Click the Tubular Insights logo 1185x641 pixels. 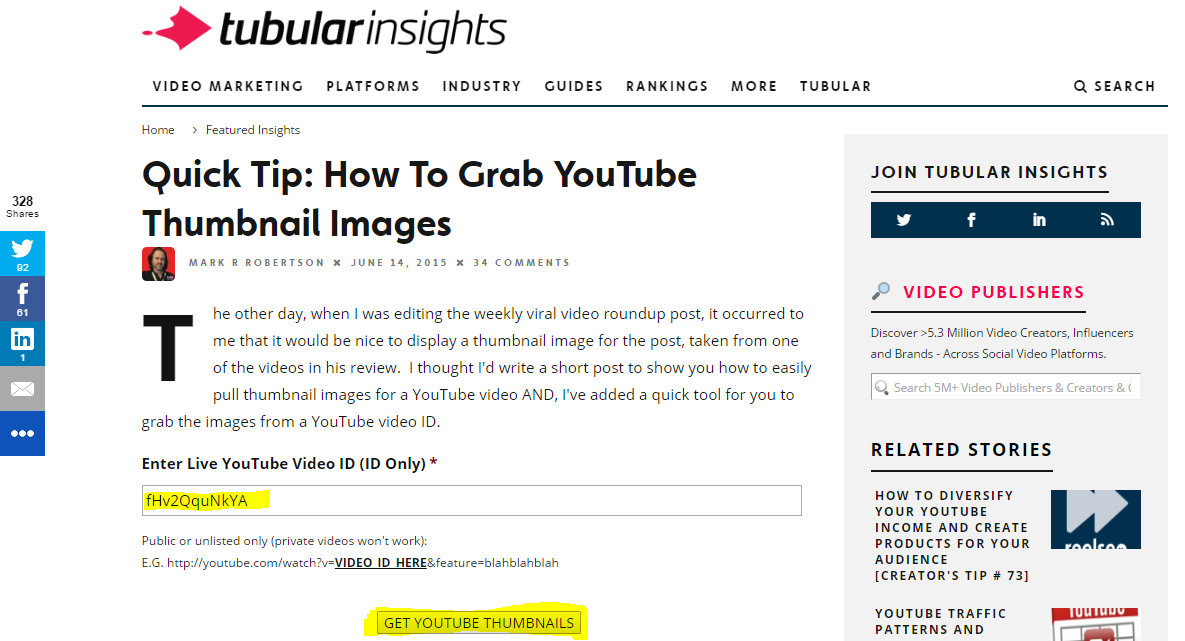(x=324, y=29)
